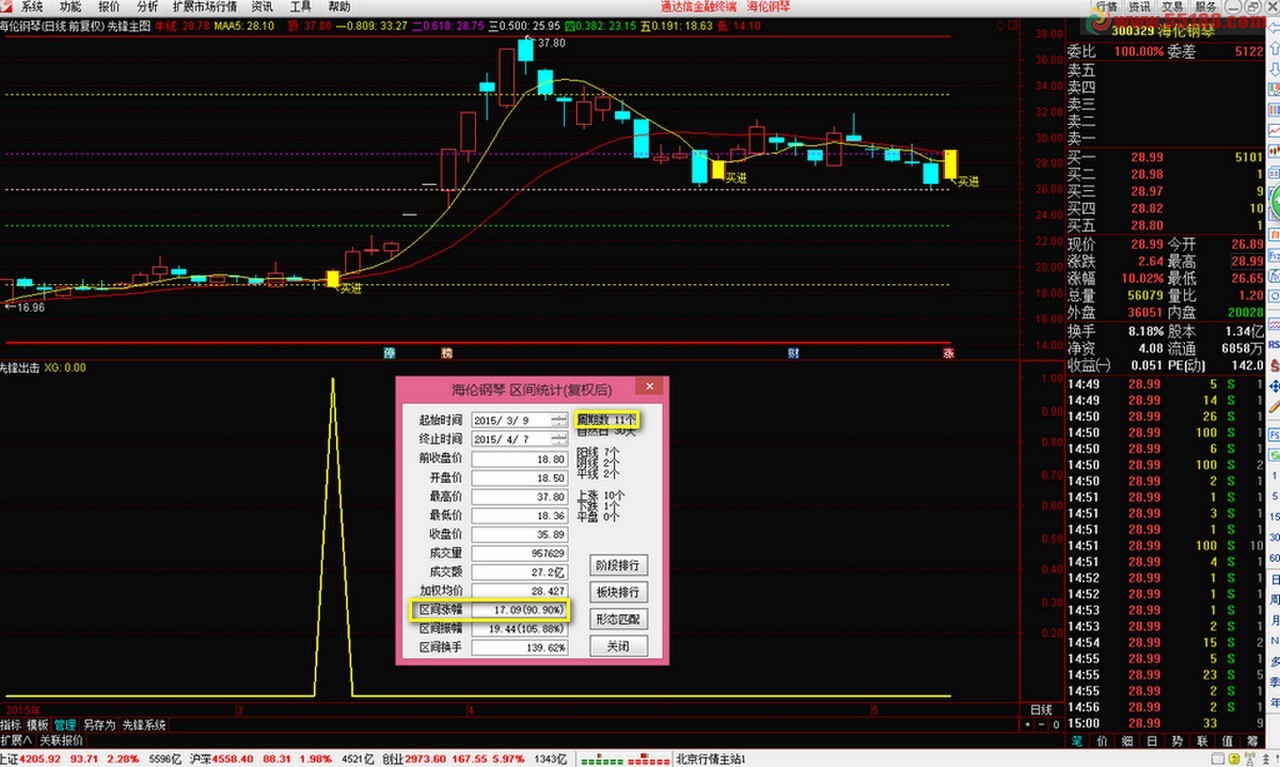Click the yellow status icon in bottom tray

tap(1235, 758)
